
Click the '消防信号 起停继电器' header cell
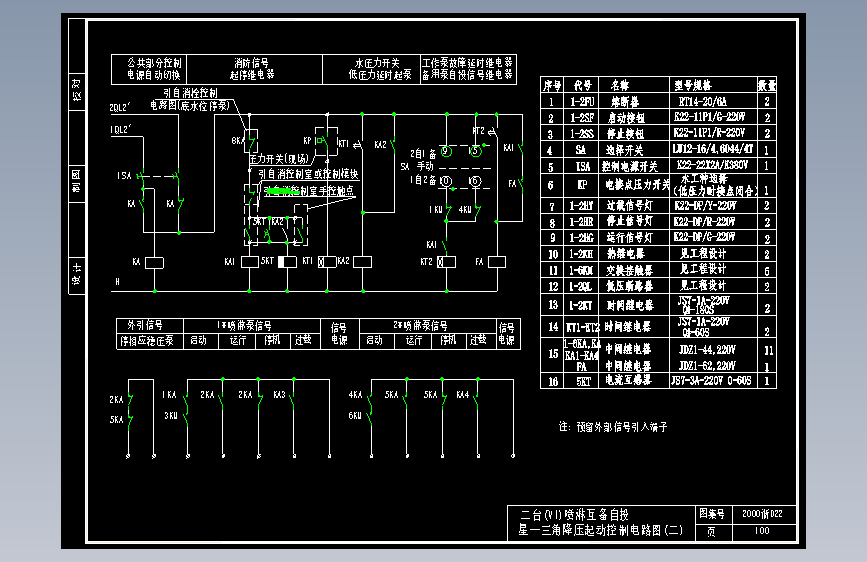click(x=254, y=69)
